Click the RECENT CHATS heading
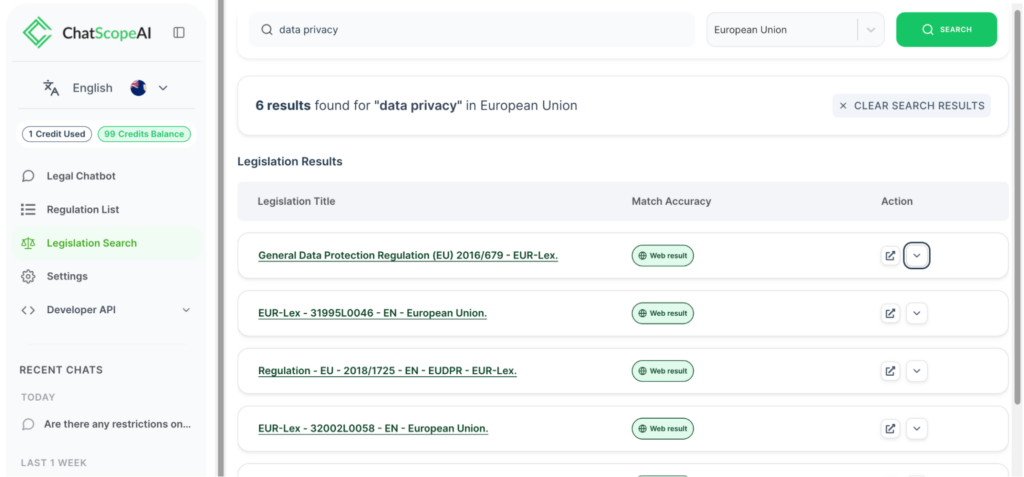Screen dimensions: 1024x477 coord(61,370)
